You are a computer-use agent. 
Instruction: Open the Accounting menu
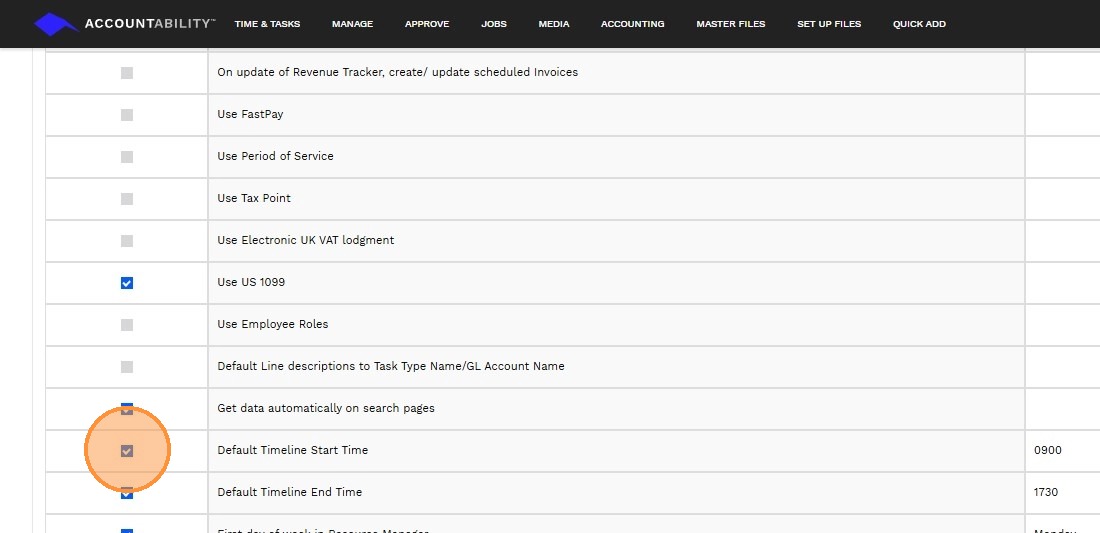(x=632, y=24)
